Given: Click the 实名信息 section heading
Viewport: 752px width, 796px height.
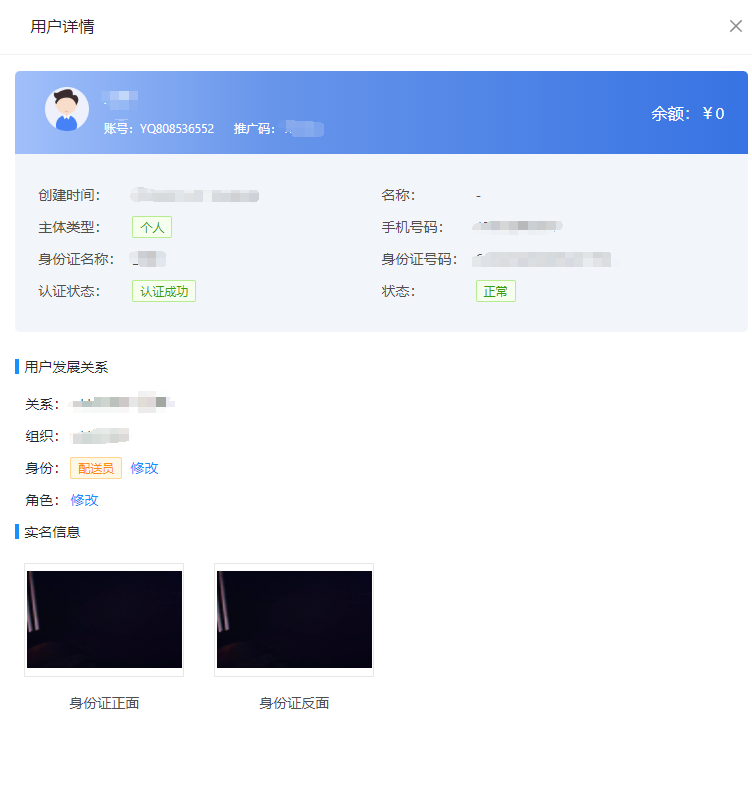Looking at the screenshot, I should [x=52, y=532].
